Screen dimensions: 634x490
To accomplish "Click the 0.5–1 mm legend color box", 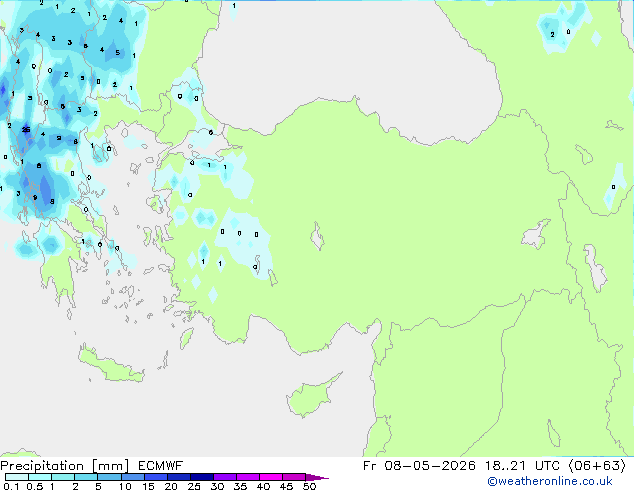I will point(40,477).
